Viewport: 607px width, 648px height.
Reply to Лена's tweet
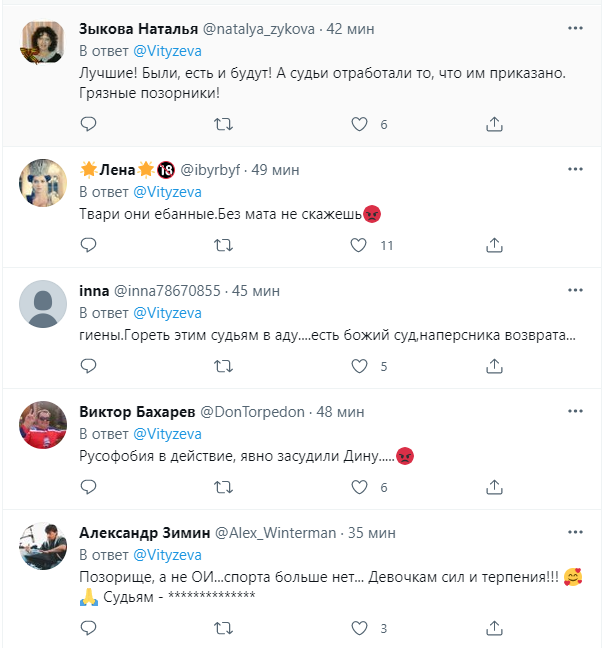[88, 245]
